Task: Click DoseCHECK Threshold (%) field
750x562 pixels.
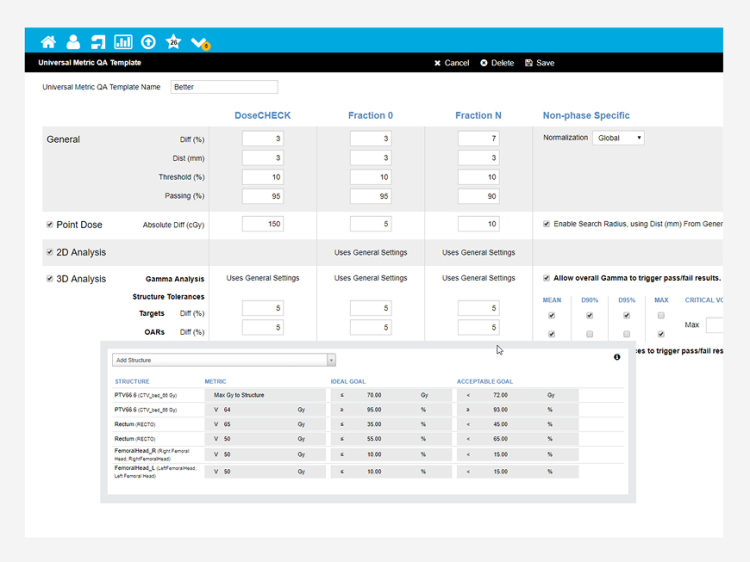Action: pos(263,177)
